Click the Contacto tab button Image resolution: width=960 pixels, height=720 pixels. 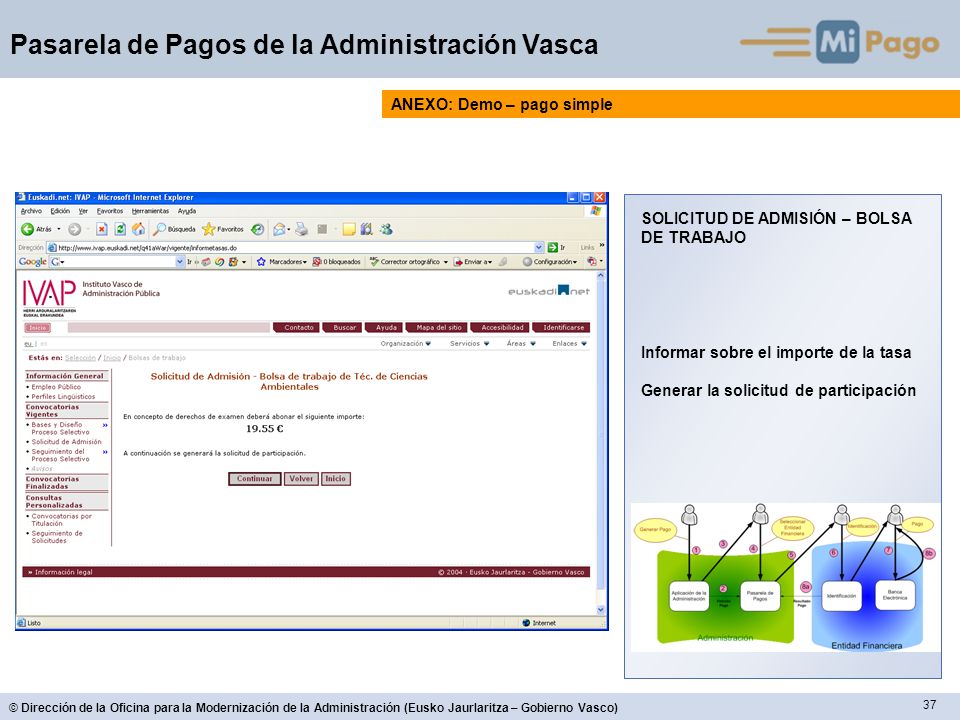[x=296, y=328]
